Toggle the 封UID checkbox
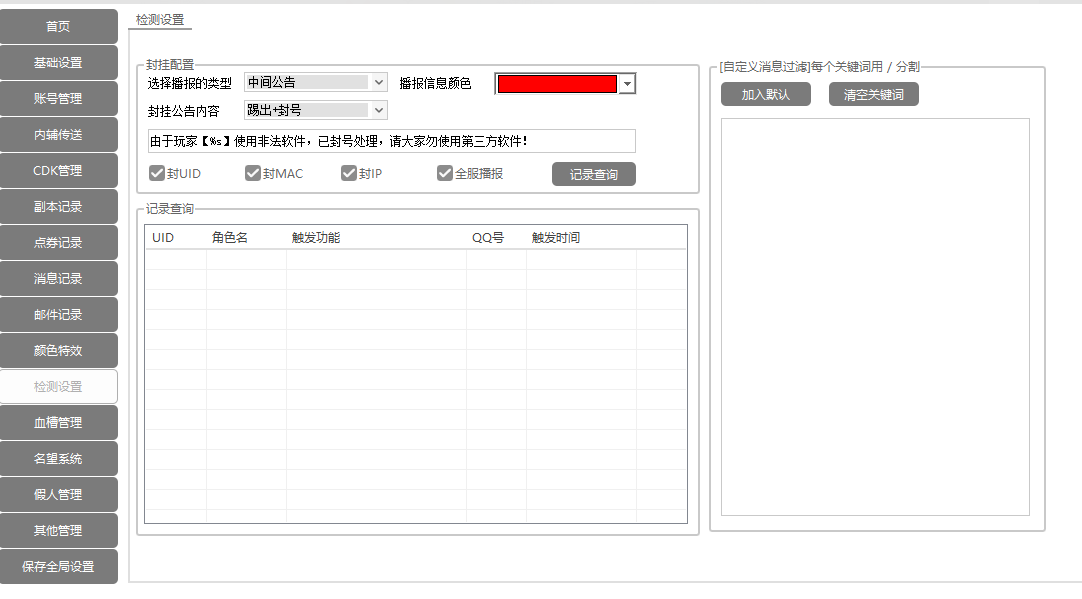The height and width of the screenshot is (599, 1082). pyautogui.click(x=157, y=174)
